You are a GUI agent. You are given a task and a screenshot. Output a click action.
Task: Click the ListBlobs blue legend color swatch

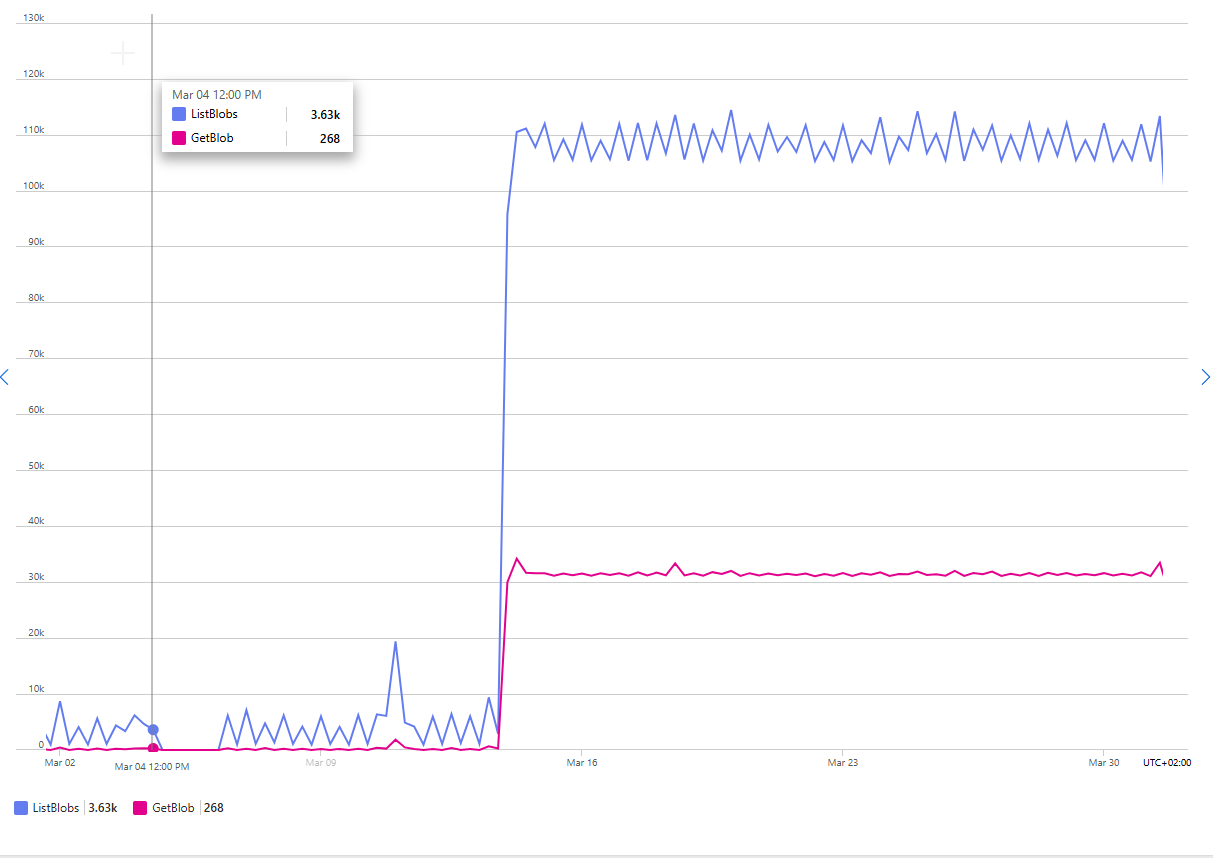(x=21, y=807)
